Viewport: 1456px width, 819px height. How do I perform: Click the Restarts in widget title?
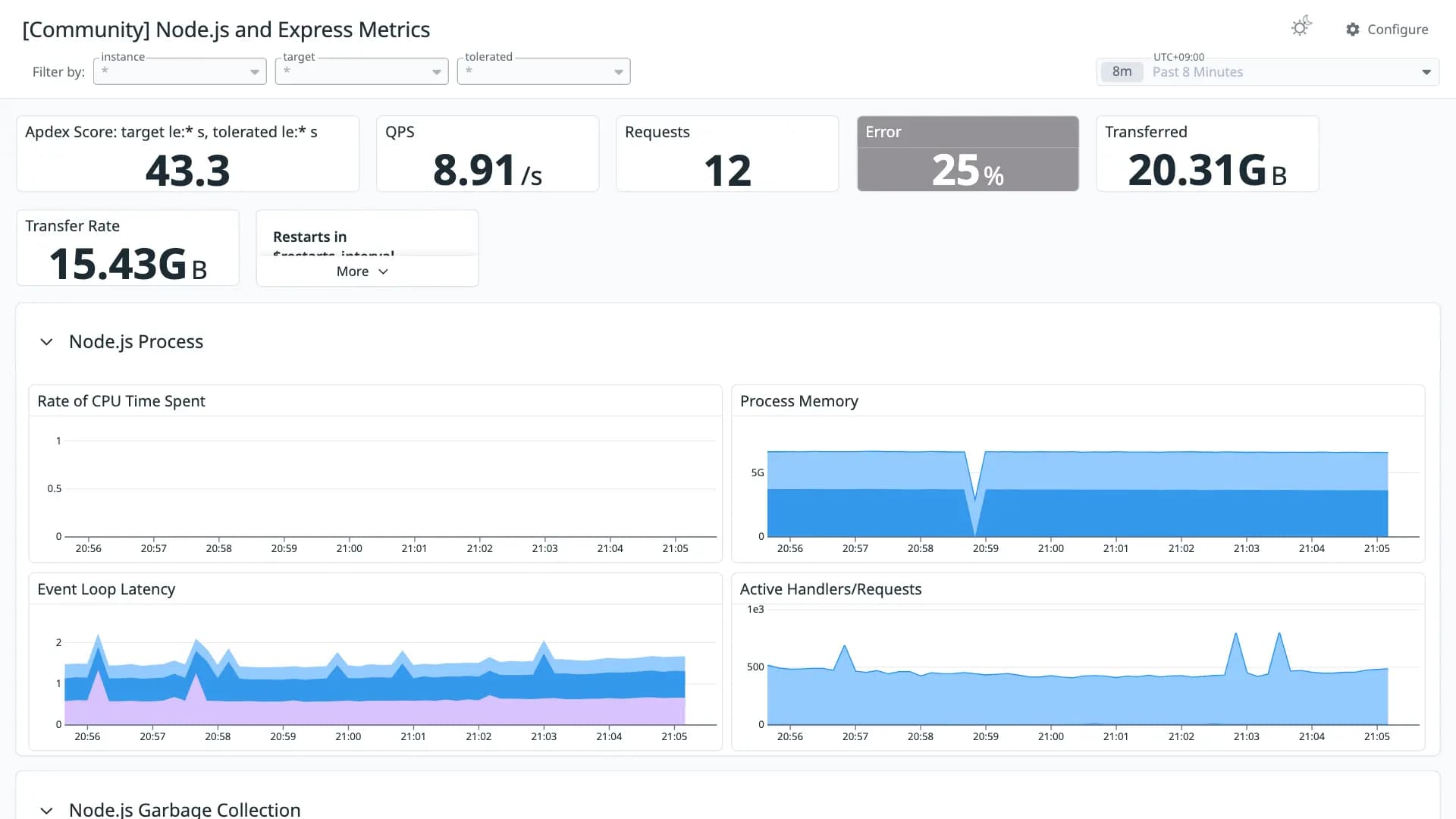[309, 237]
